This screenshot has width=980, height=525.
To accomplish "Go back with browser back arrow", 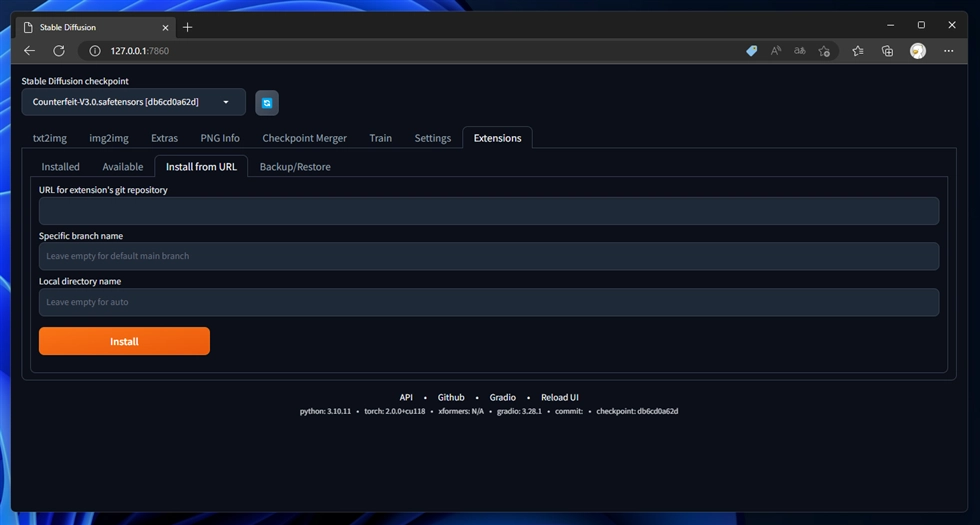I will pyautogui.click(x=29, y=51).
